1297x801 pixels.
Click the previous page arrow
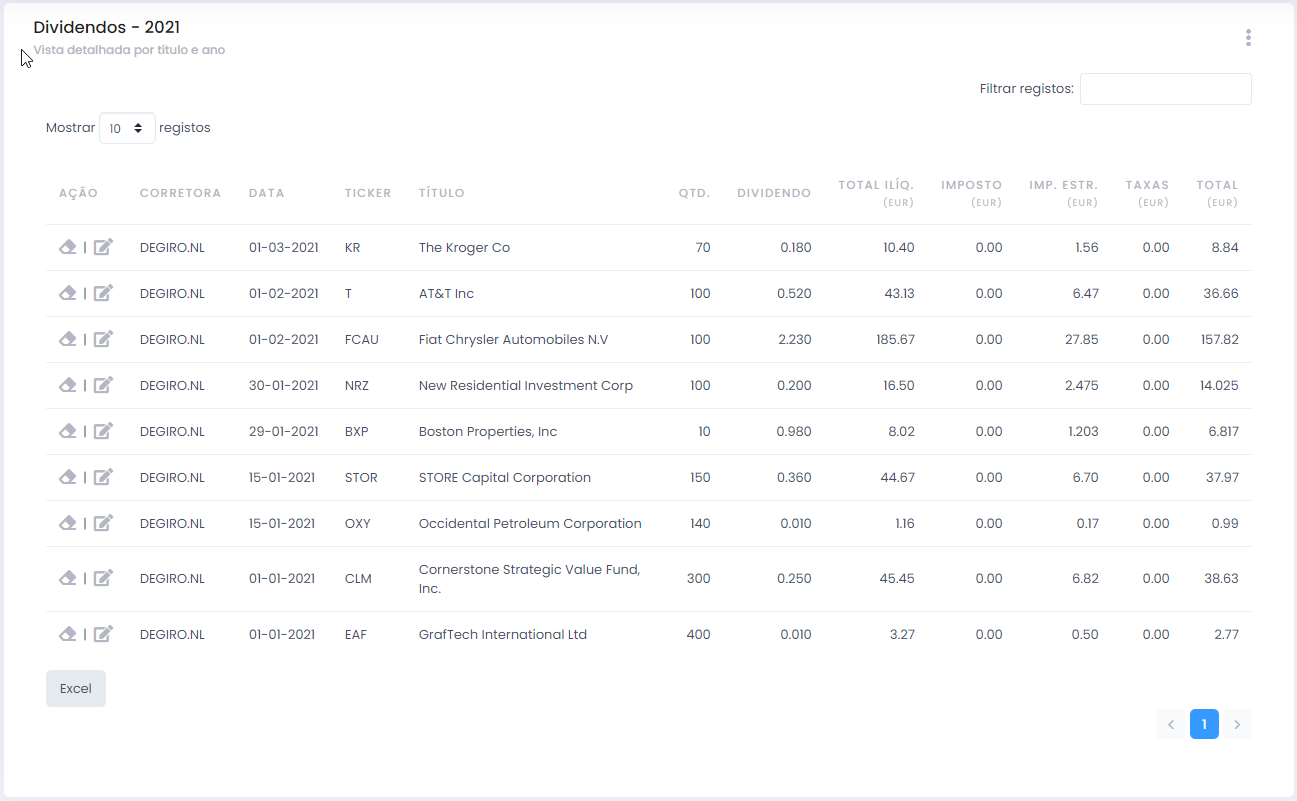pyautogui.click(x=1171, y=724)
